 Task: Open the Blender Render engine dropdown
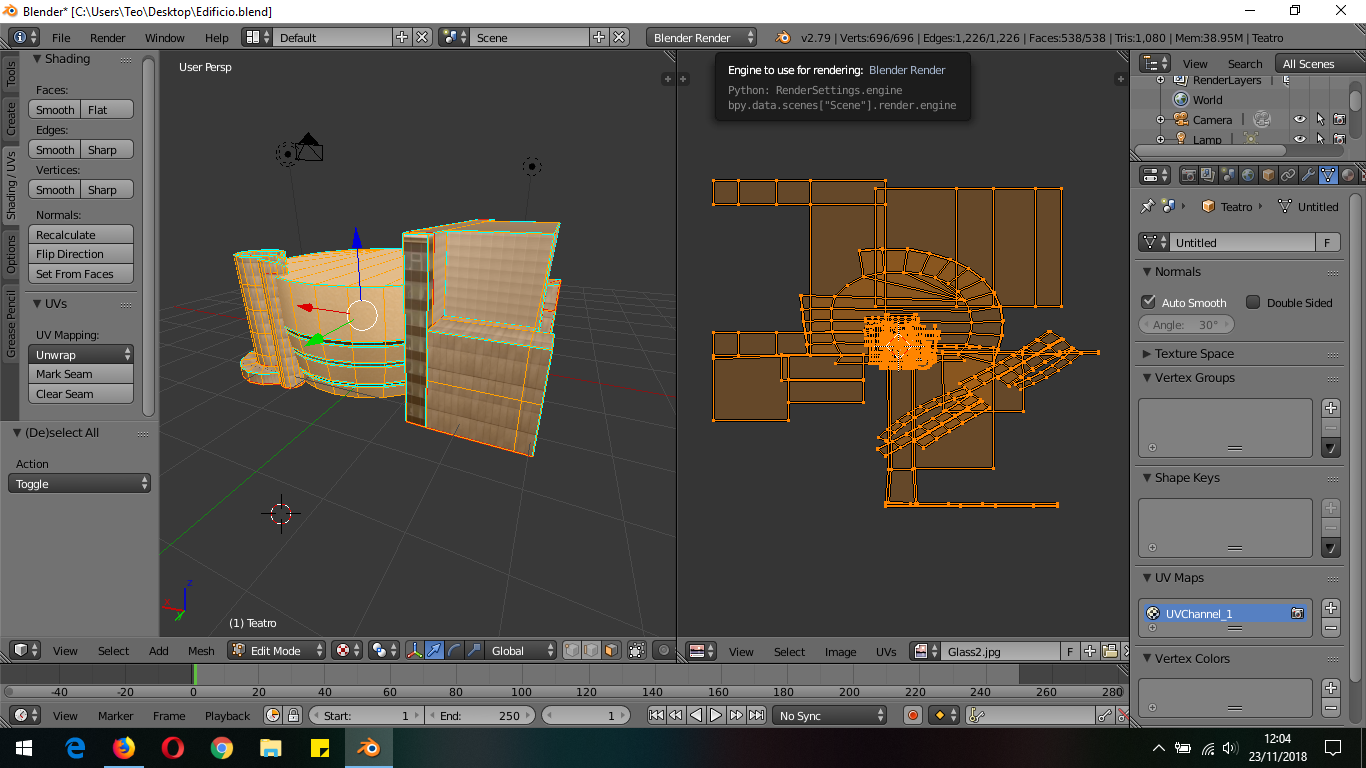coord(702,38)
